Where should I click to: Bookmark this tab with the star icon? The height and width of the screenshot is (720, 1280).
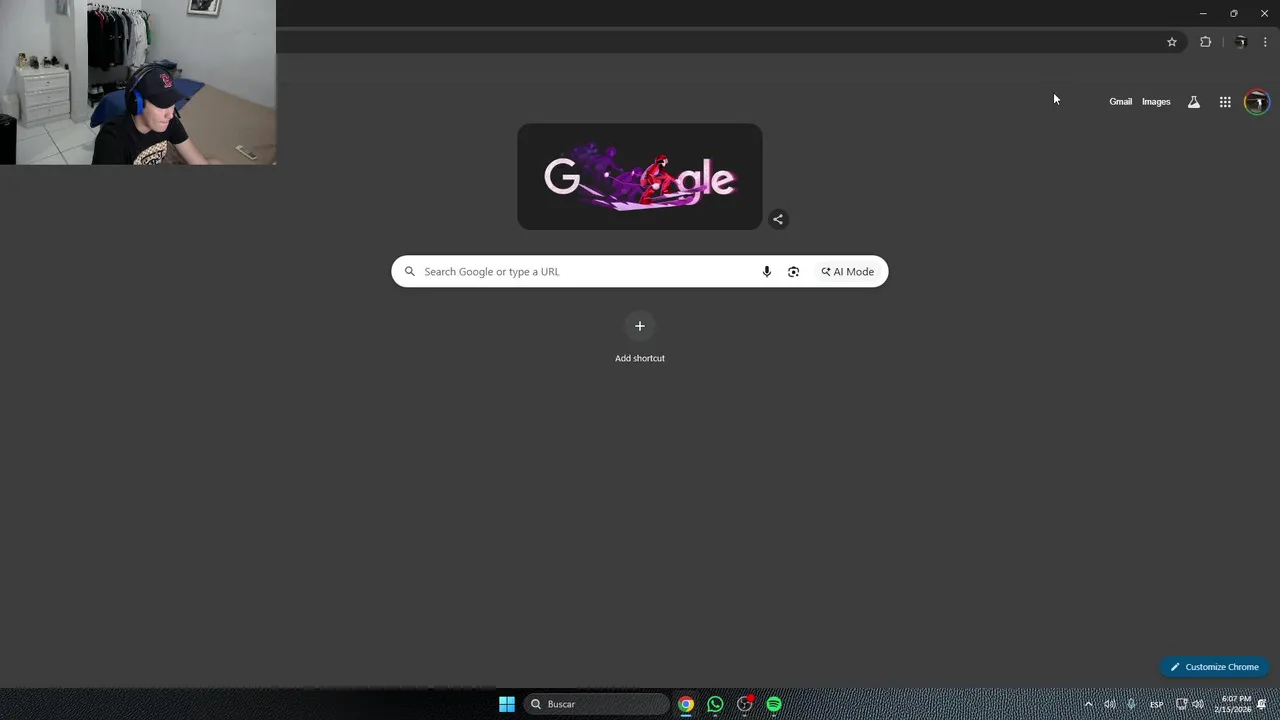tap(1172, 42)
